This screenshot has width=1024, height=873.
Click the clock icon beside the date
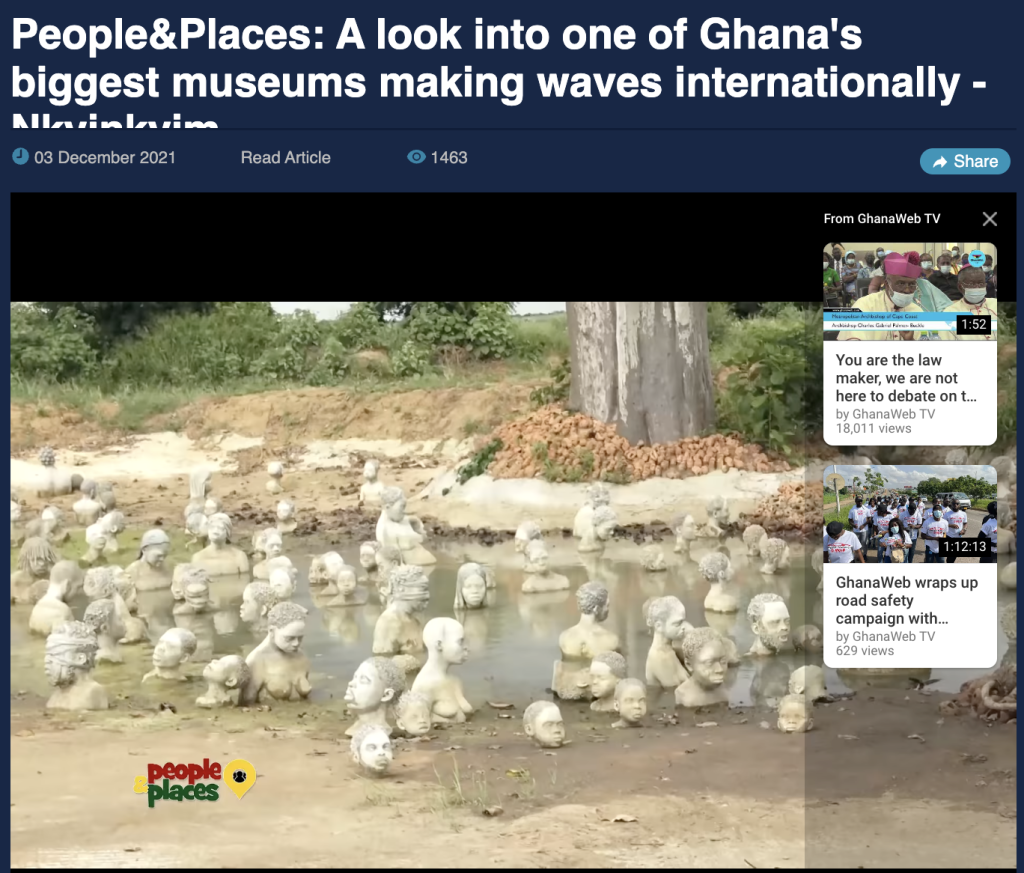coord(20,157)
